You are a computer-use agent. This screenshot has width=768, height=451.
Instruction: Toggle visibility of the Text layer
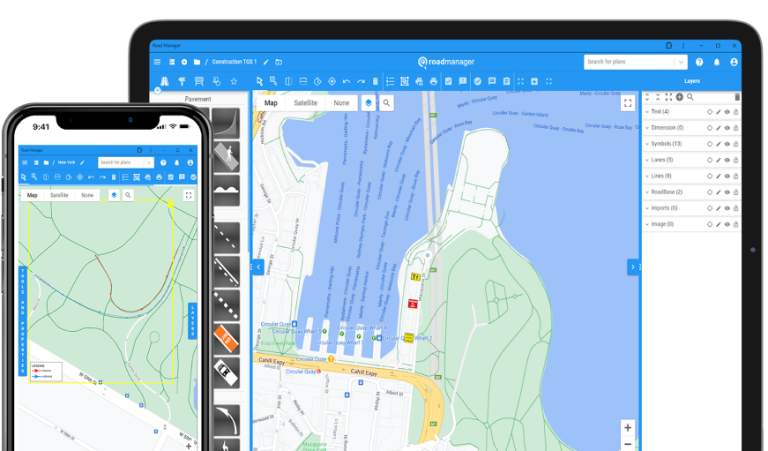click(727, 112)
